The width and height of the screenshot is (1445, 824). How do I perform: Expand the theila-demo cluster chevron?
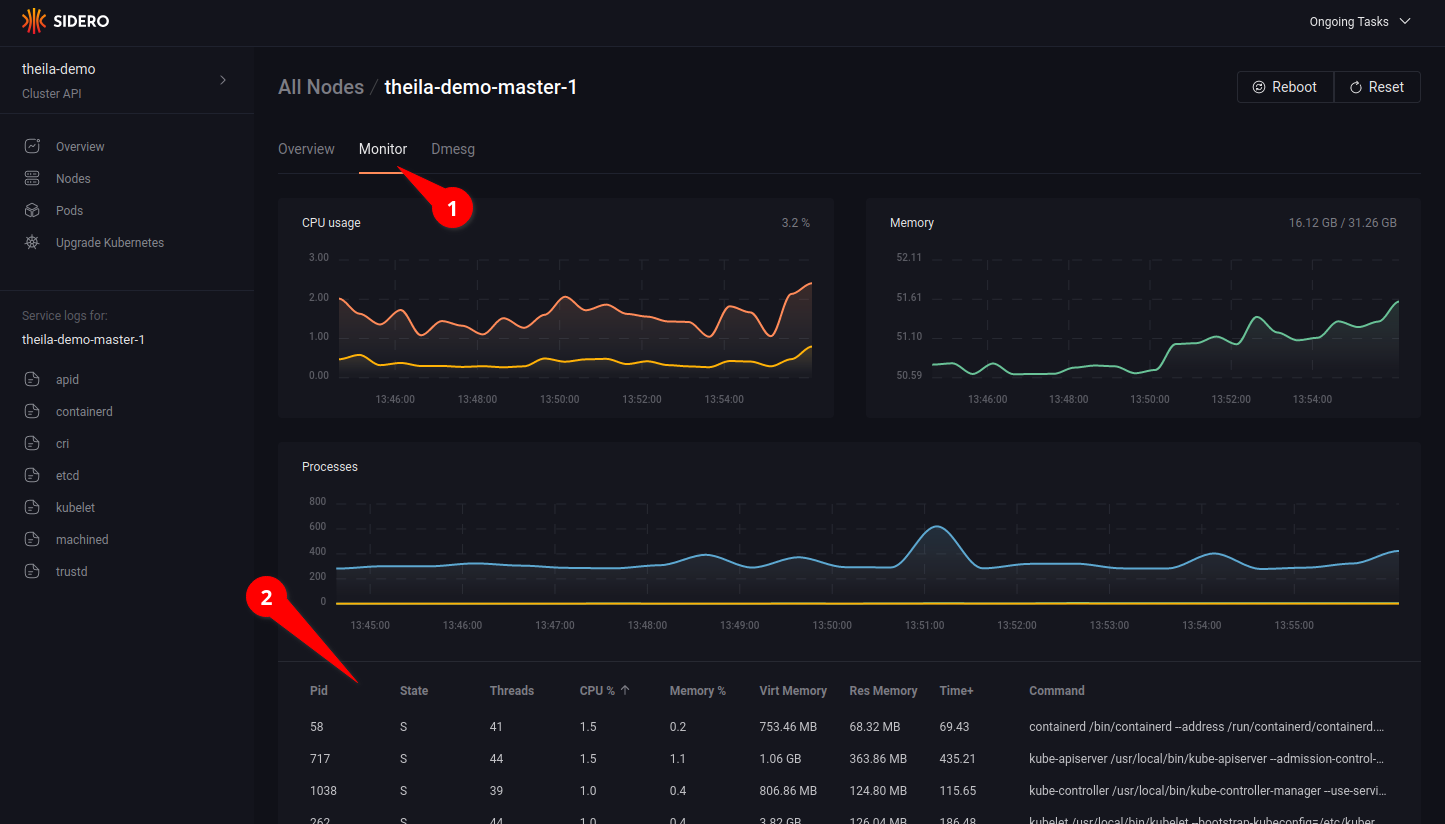click(x=223, y=80)
